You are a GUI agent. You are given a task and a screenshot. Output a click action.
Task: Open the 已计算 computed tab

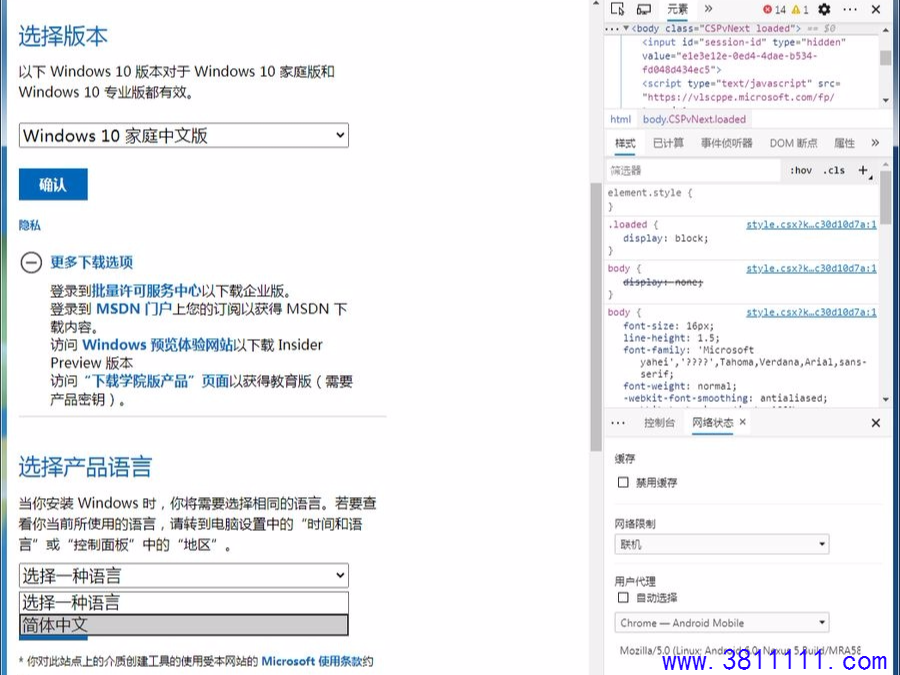coord(669,143)
